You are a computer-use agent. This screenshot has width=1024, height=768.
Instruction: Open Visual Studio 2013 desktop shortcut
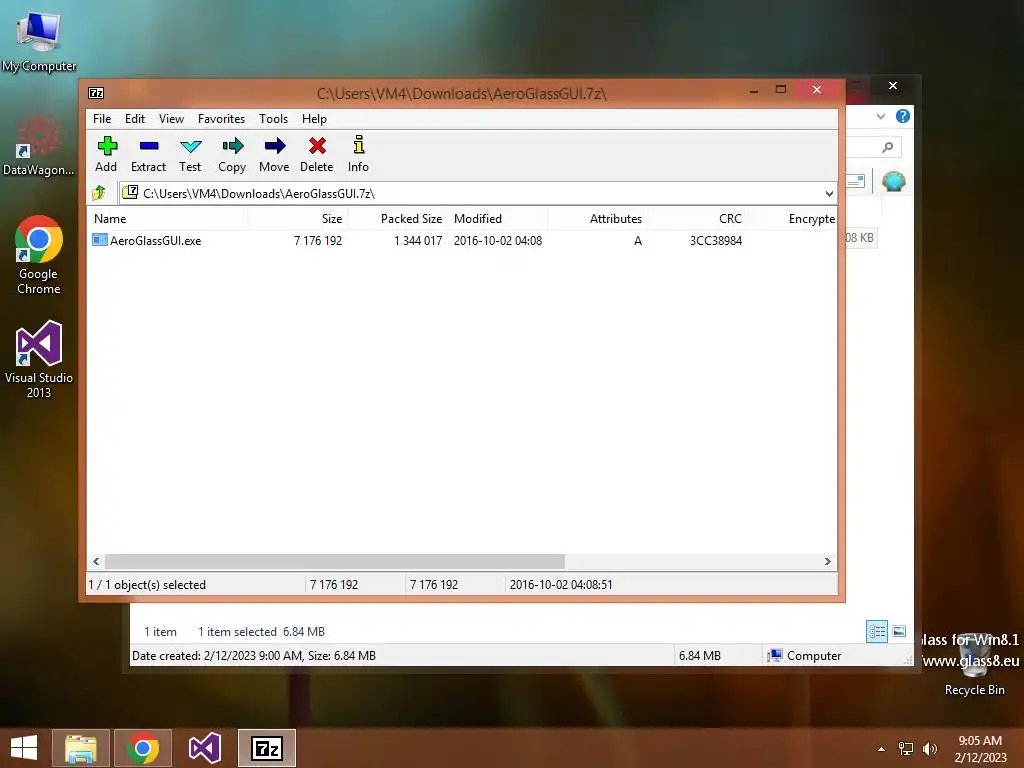point(39,359)
